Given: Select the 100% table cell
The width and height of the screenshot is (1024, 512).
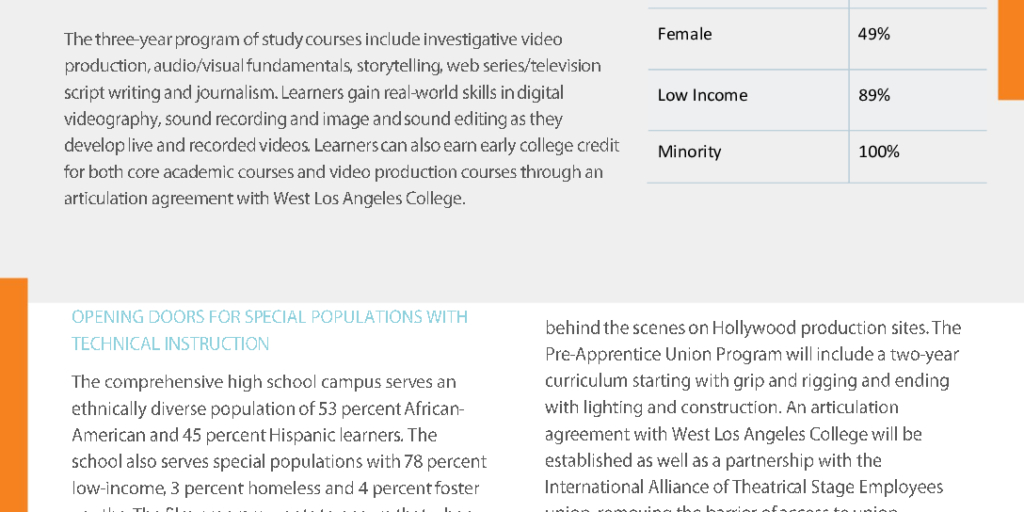Looking at the screenshot, I should (x=878, y=152).
